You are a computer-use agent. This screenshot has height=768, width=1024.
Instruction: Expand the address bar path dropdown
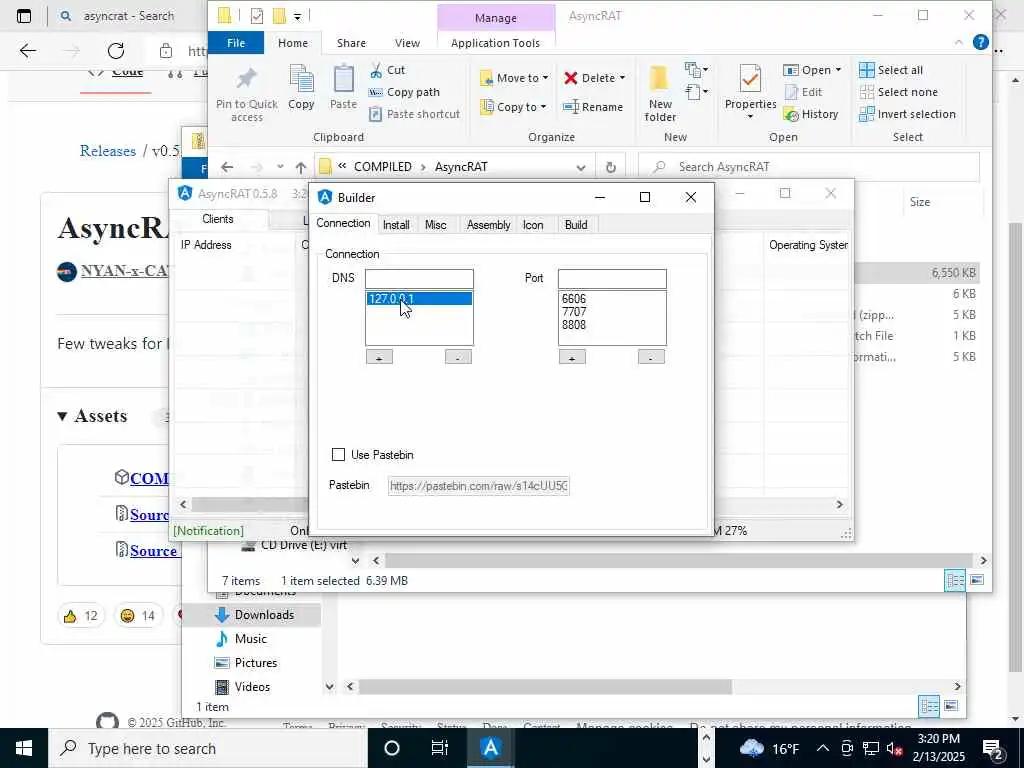pyautogui.click(x=581, y=167)
